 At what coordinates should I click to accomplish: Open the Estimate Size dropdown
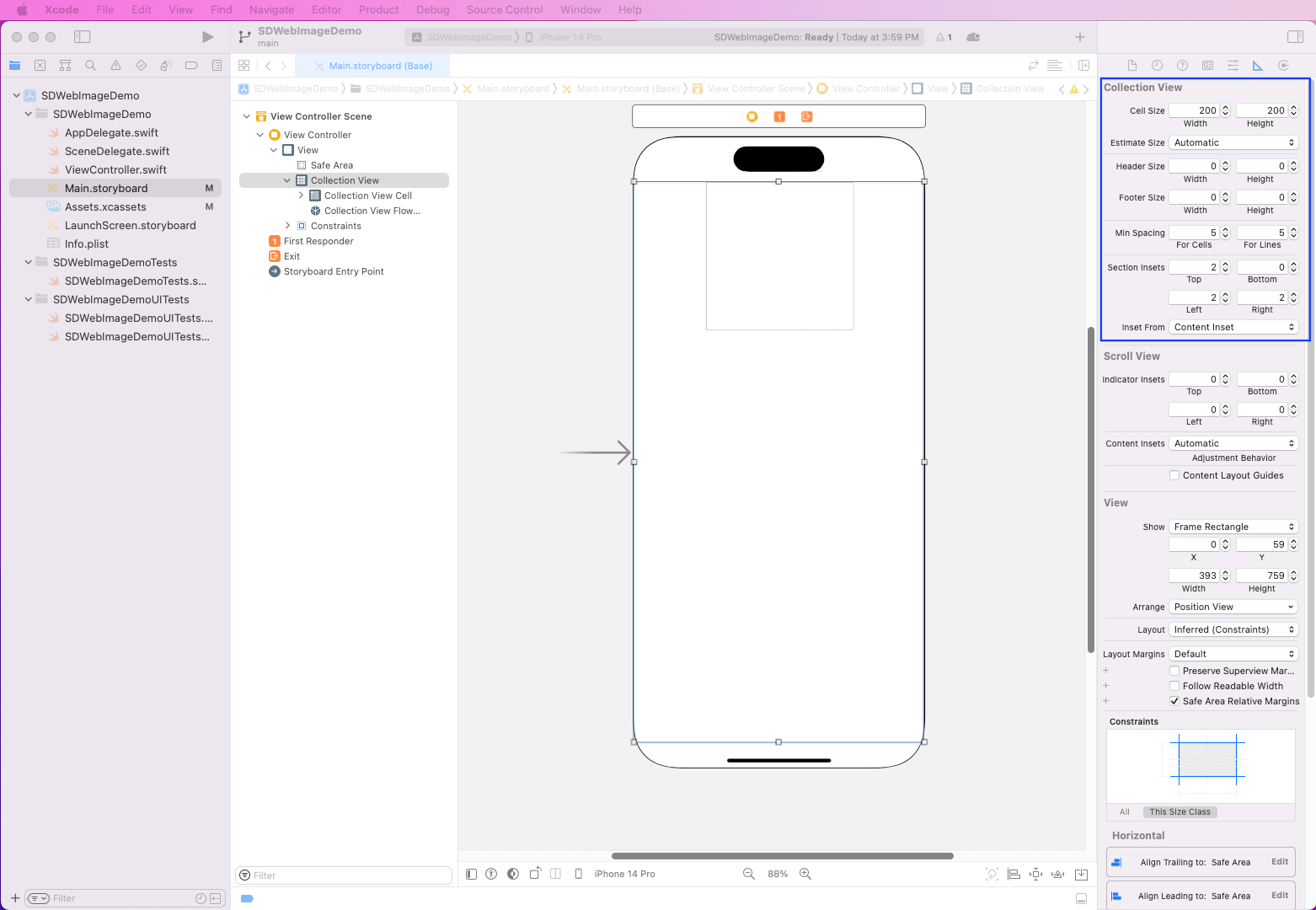[1233, 143]
